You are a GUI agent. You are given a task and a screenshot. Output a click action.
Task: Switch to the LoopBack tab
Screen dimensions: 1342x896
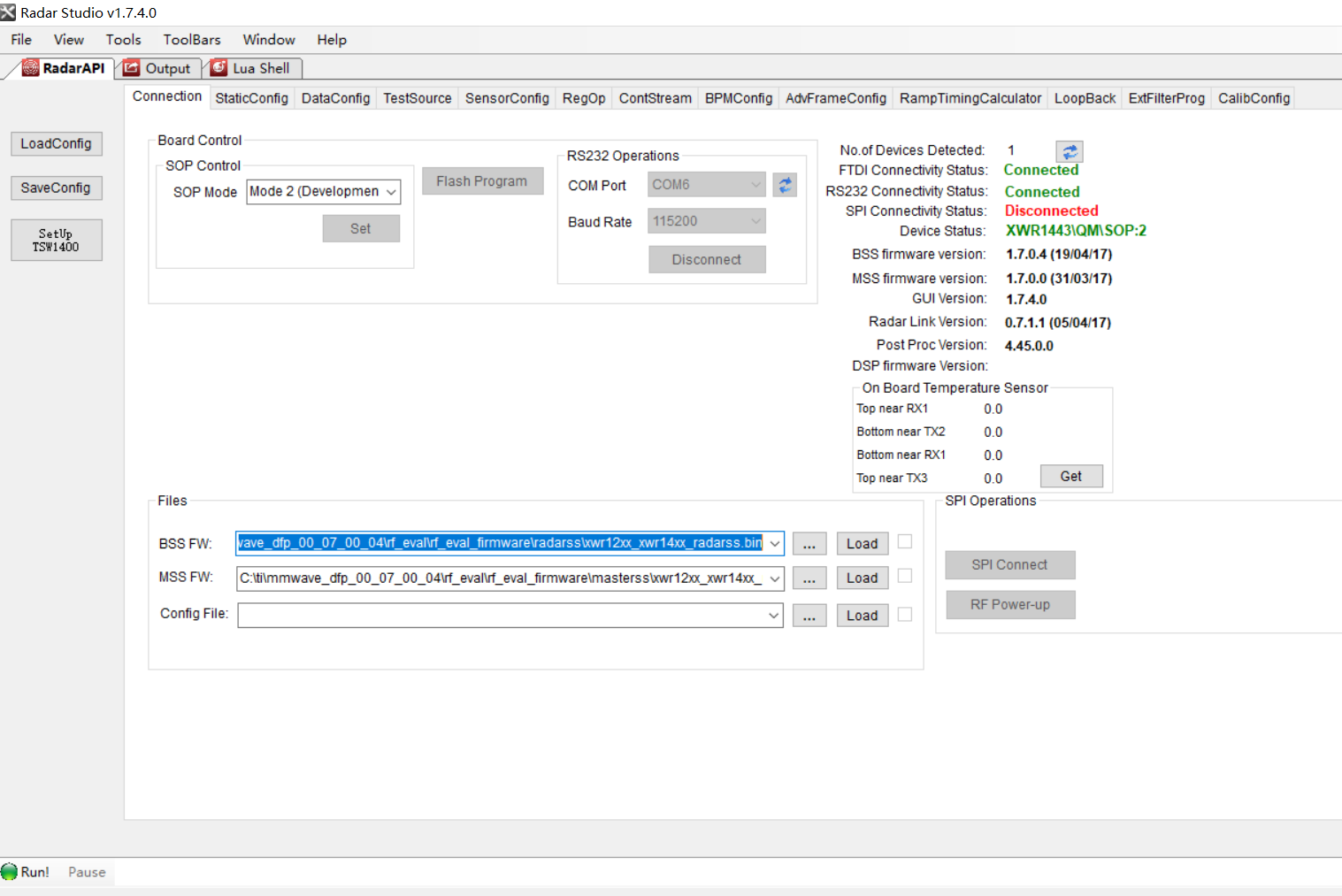pyautogui.click(x=1085, y=98)
